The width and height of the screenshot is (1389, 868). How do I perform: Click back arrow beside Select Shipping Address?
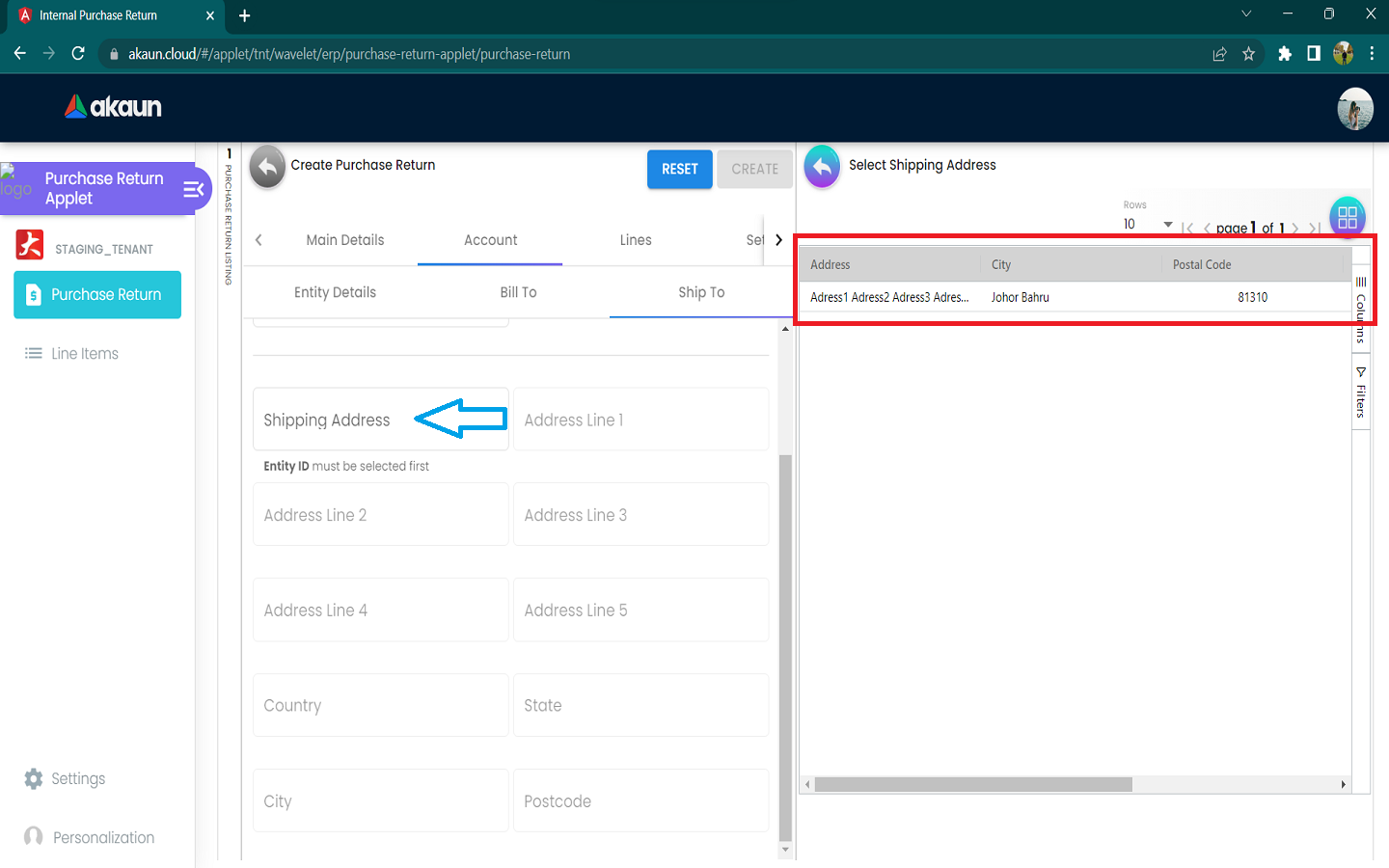822,167
